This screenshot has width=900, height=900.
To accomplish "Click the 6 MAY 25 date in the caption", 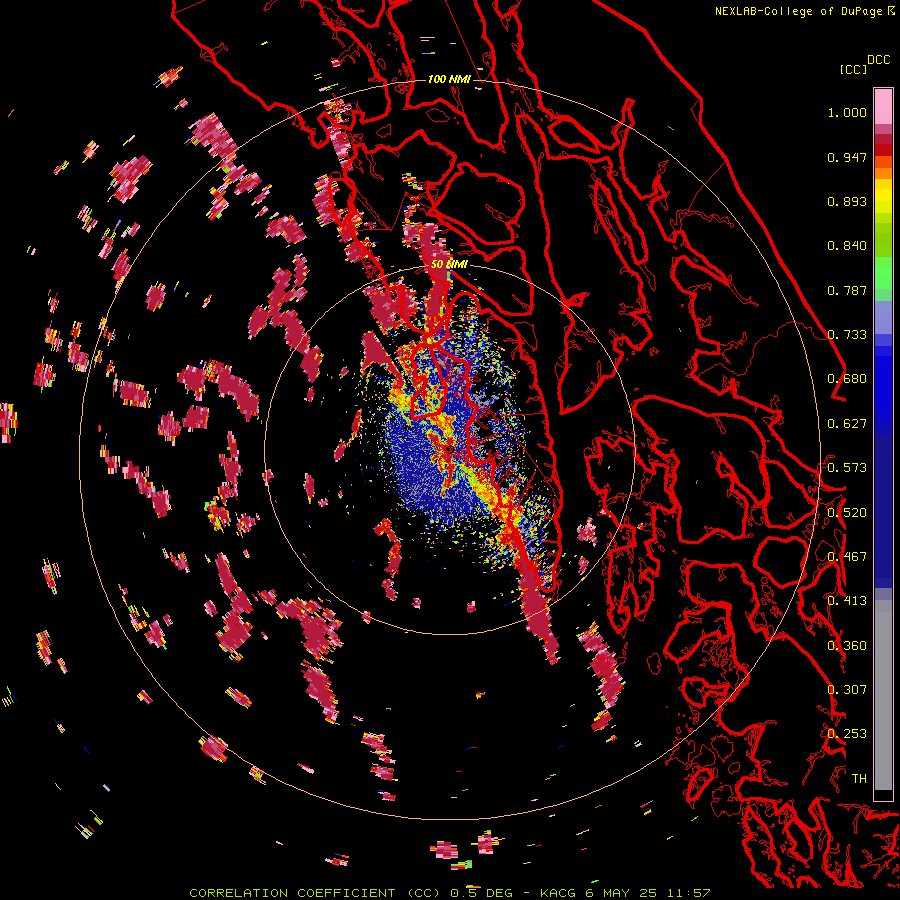I will click(x=621, y=893).
